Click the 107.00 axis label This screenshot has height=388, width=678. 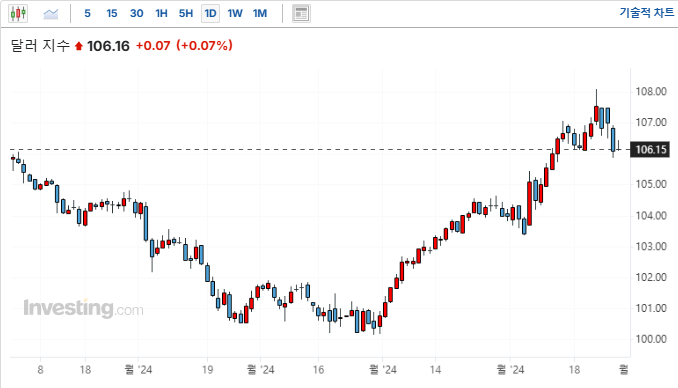pyautogui.click(x=651, y=122)
